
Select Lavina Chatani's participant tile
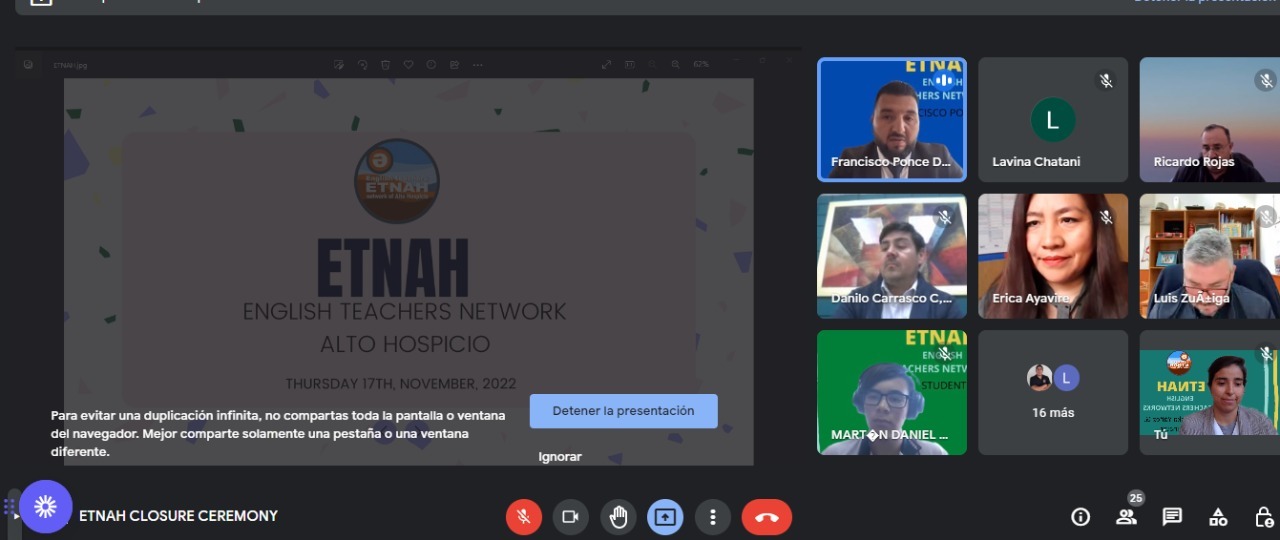pyautogui.click(x=1053, y=119)
